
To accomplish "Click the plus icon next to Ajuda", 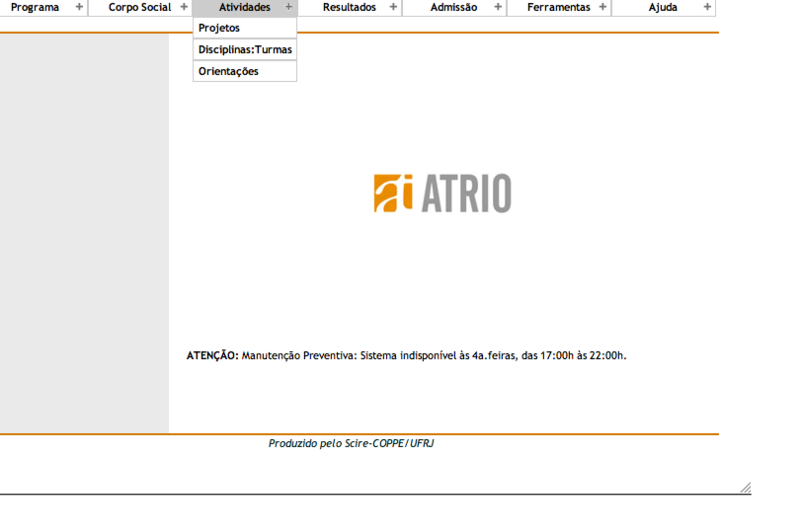I will pos(707,7).
